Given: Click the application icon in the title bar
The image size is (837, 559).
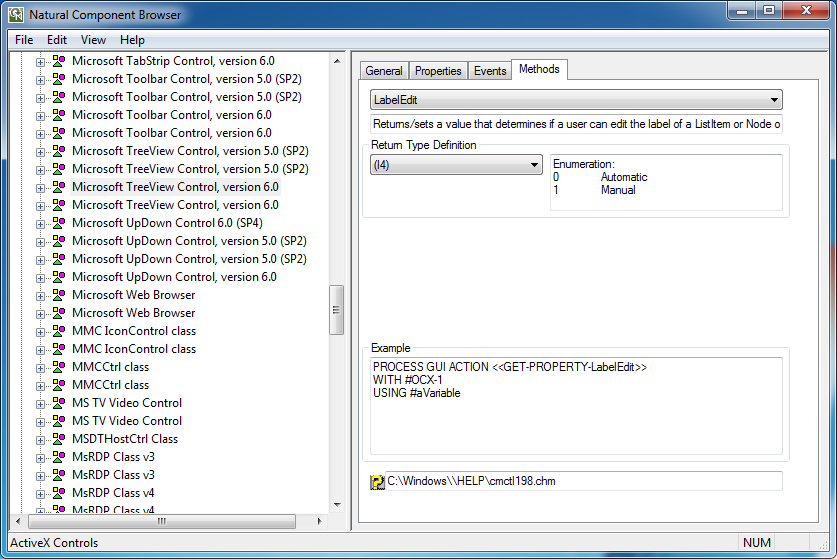Looking at the screenshot, I should click(15, 15).
